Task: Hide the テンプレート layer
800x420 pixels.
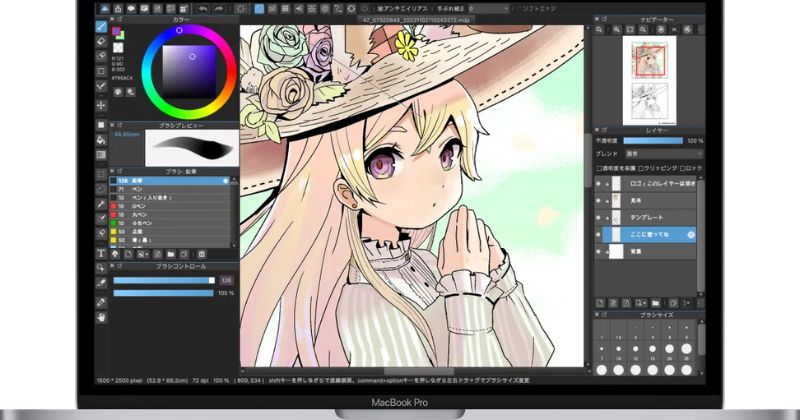Action: click(x=598, y=217)
